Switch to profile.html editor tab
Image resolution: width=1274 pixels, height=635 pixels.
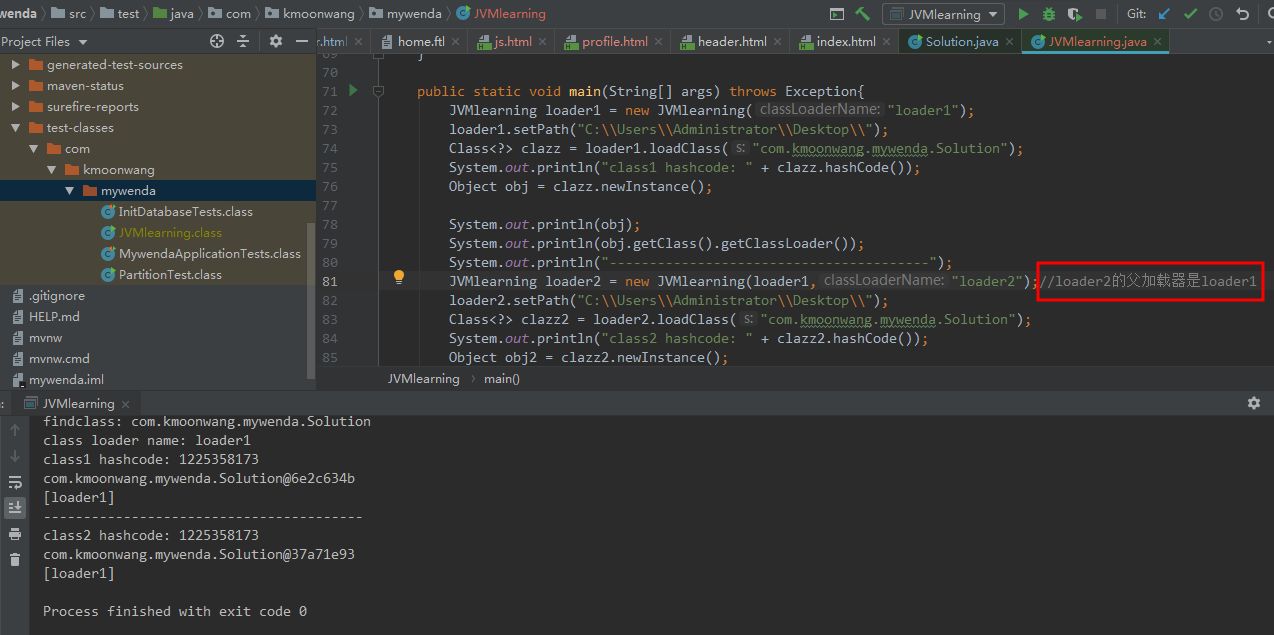click(x=614, y=41)
